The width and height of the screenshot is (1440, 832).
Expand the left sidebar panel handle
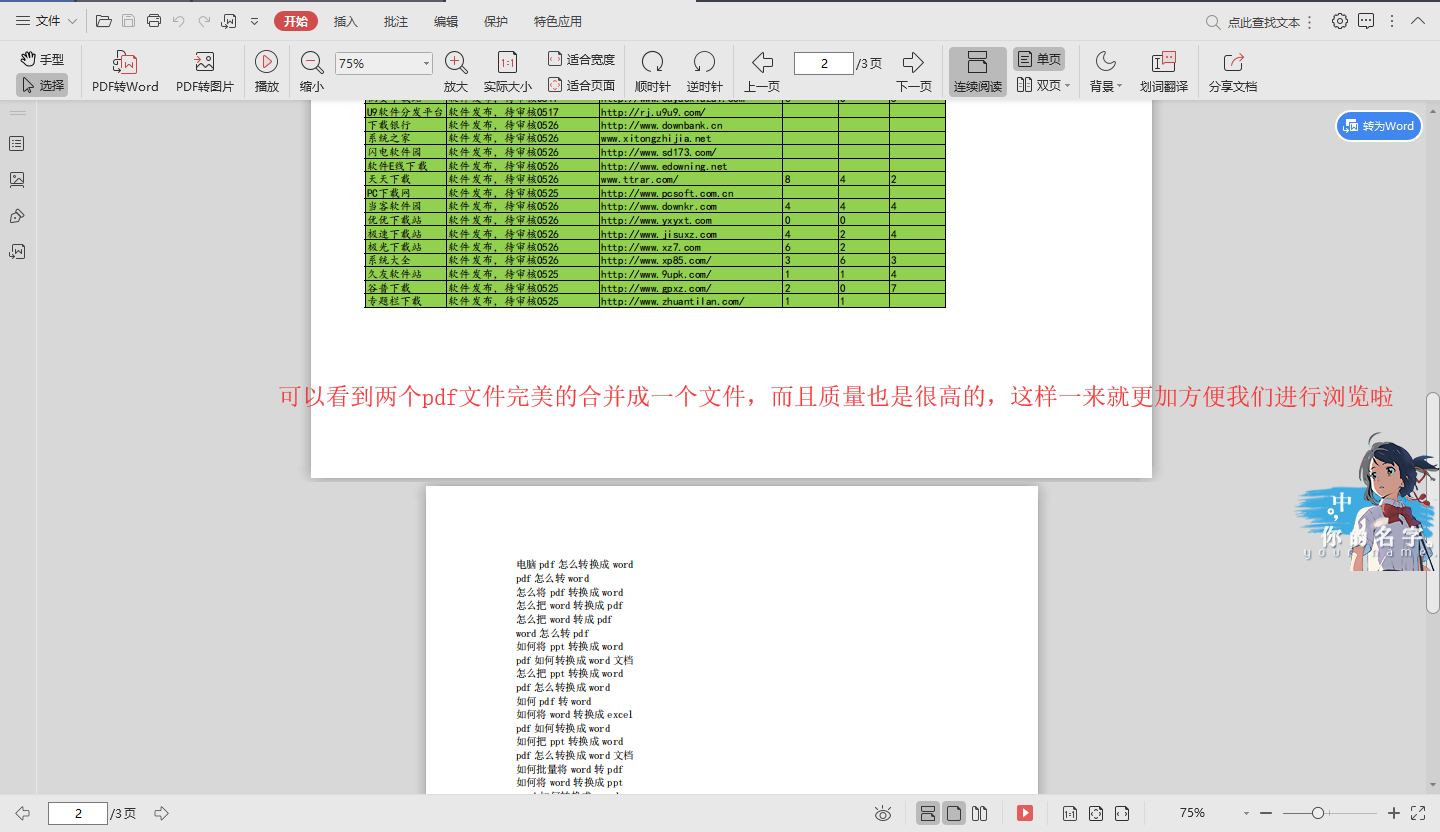[18, 112]
